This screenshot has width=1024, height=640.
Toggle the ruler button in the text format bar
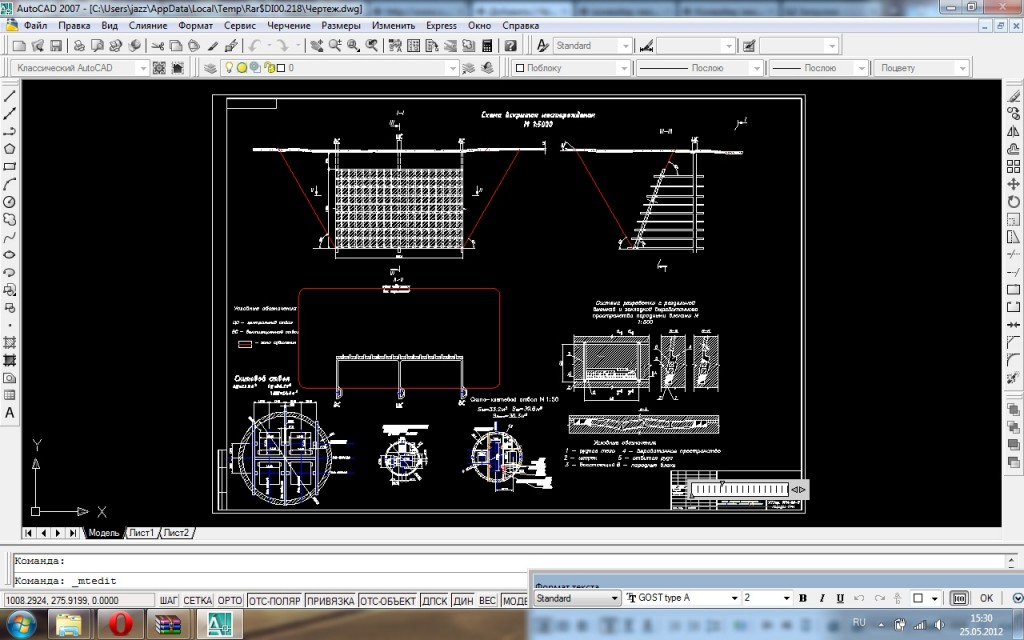tap(959, 598)
